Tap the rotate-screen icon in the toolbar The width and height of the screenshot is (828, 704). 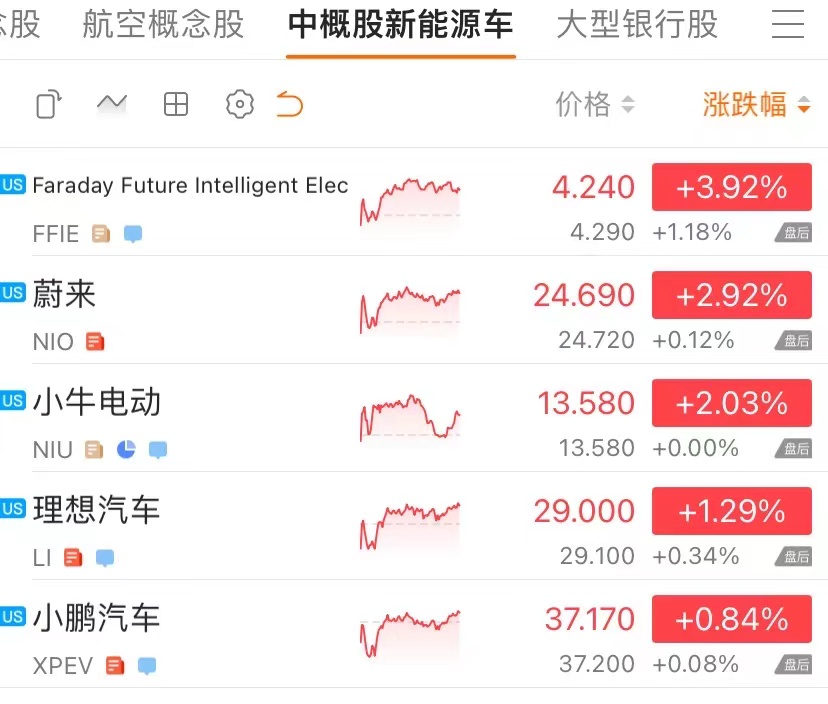(49, 104)
